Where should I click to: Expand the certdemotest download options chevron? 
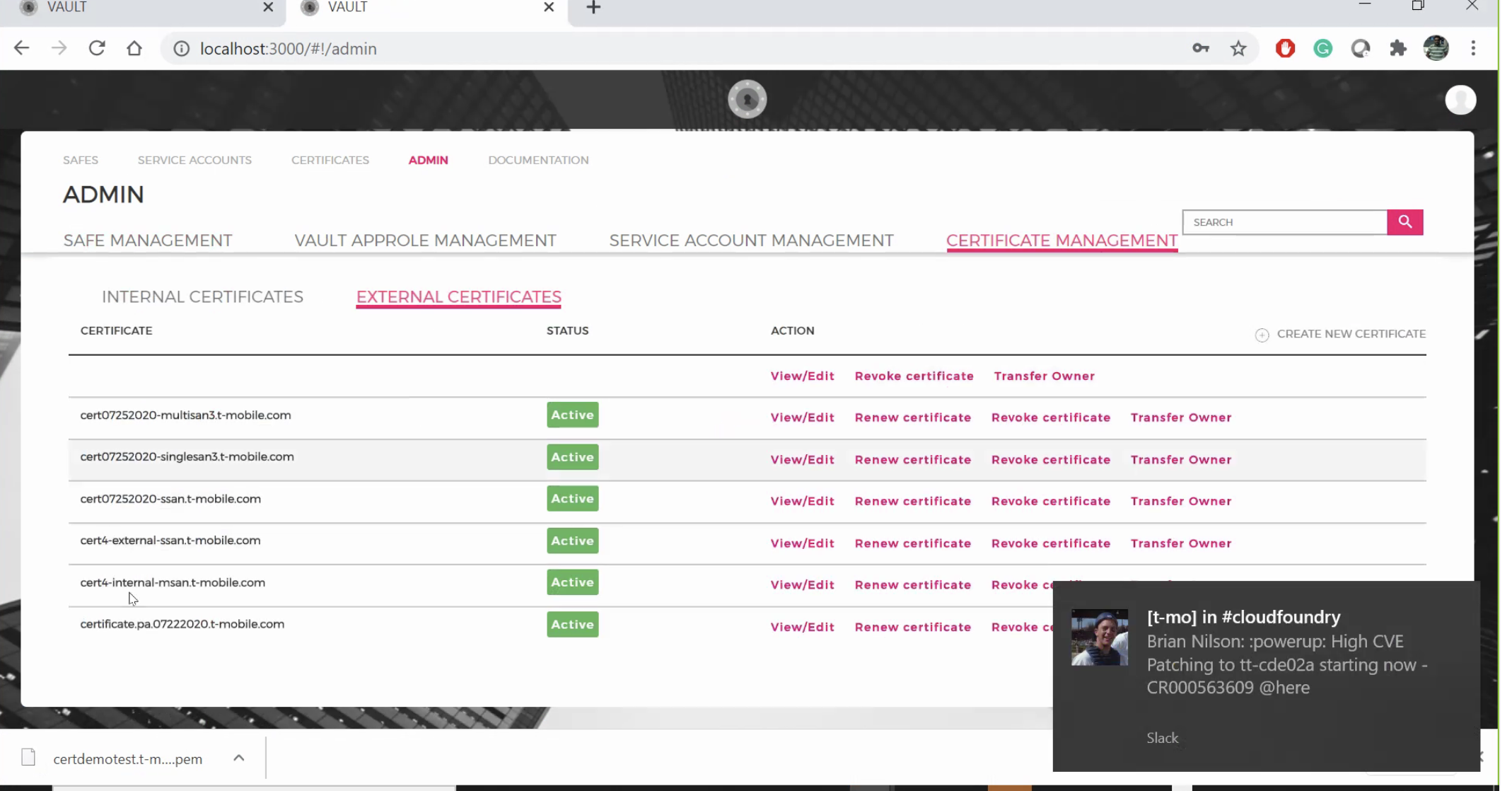click(239, 758)
